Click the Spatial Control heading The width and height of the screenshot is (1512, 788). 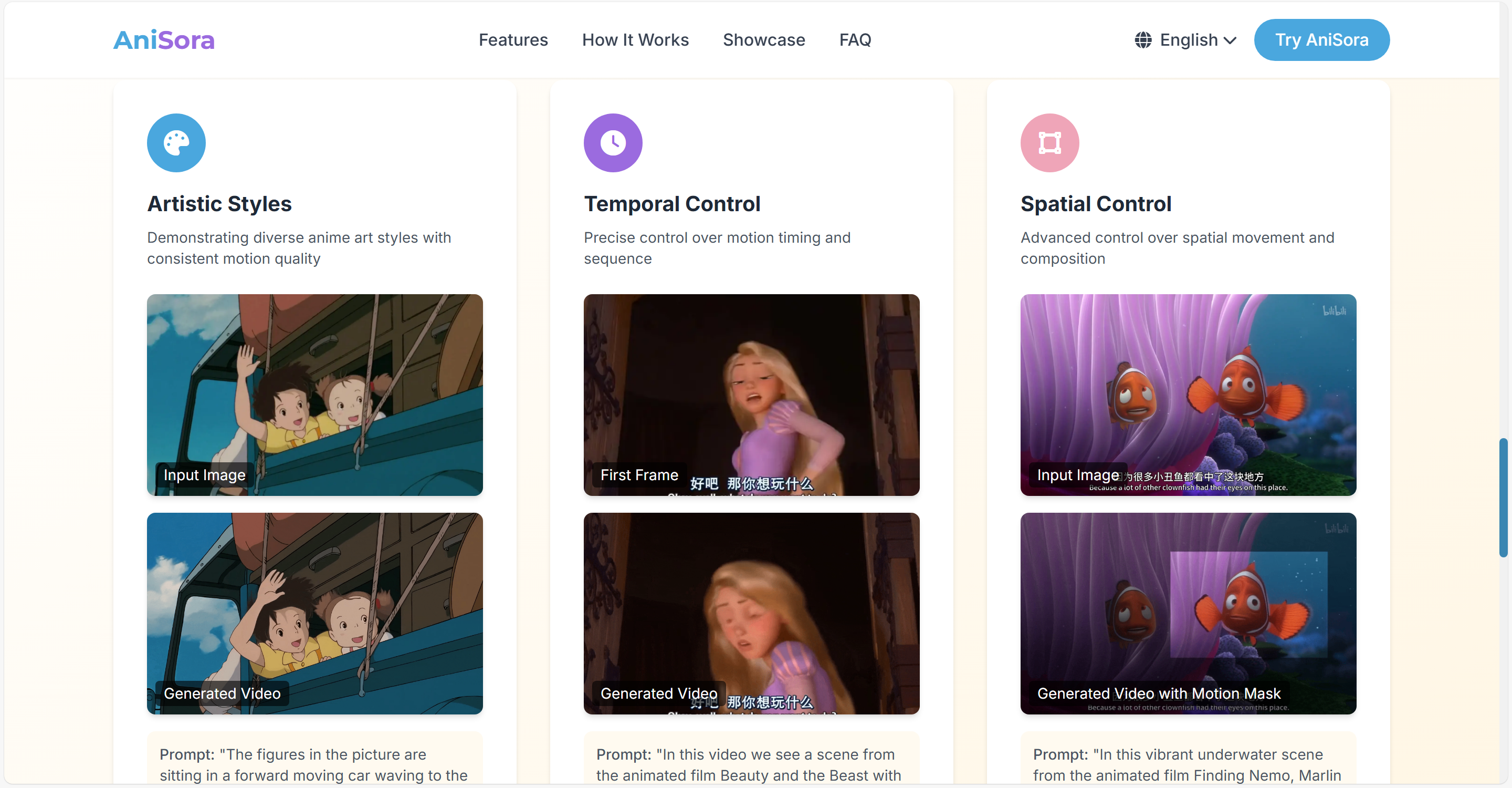tap(1095, 204)
